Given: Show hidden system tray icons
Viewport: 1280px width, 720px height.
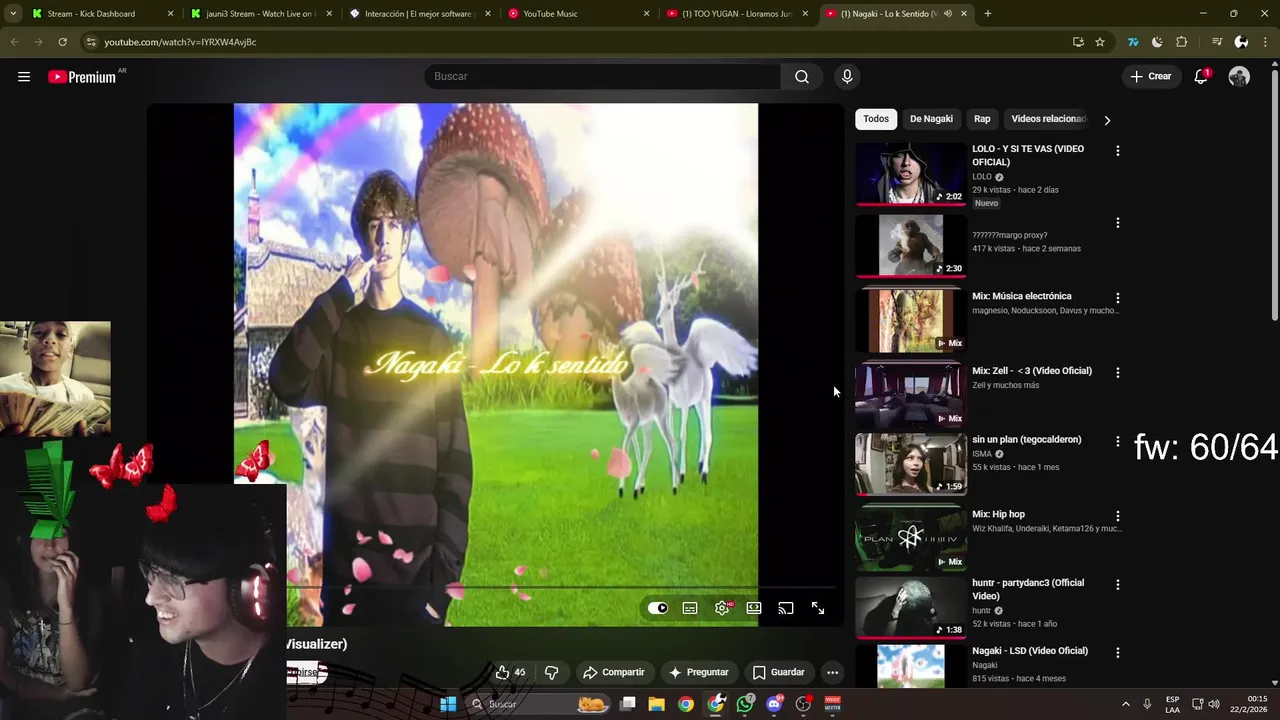Looking at the screenshot, I should pos(1125,704).
